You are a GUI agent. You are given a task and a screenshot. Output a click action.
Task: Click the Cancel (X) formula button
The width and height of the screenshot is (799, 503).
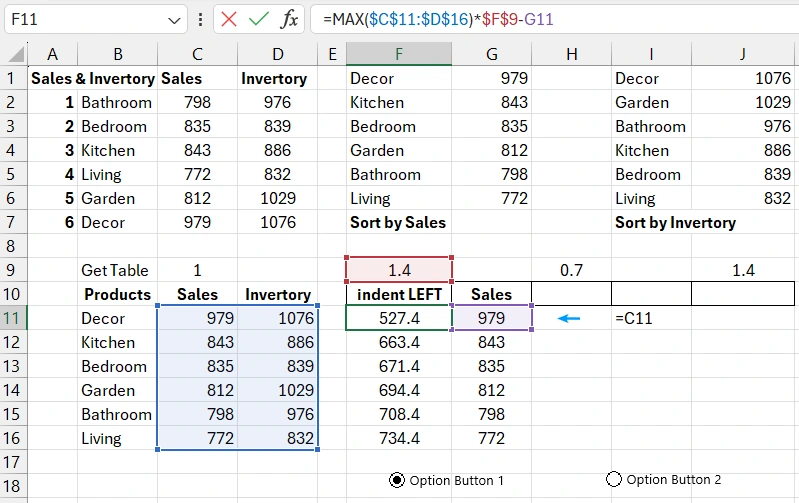point(230,19)
